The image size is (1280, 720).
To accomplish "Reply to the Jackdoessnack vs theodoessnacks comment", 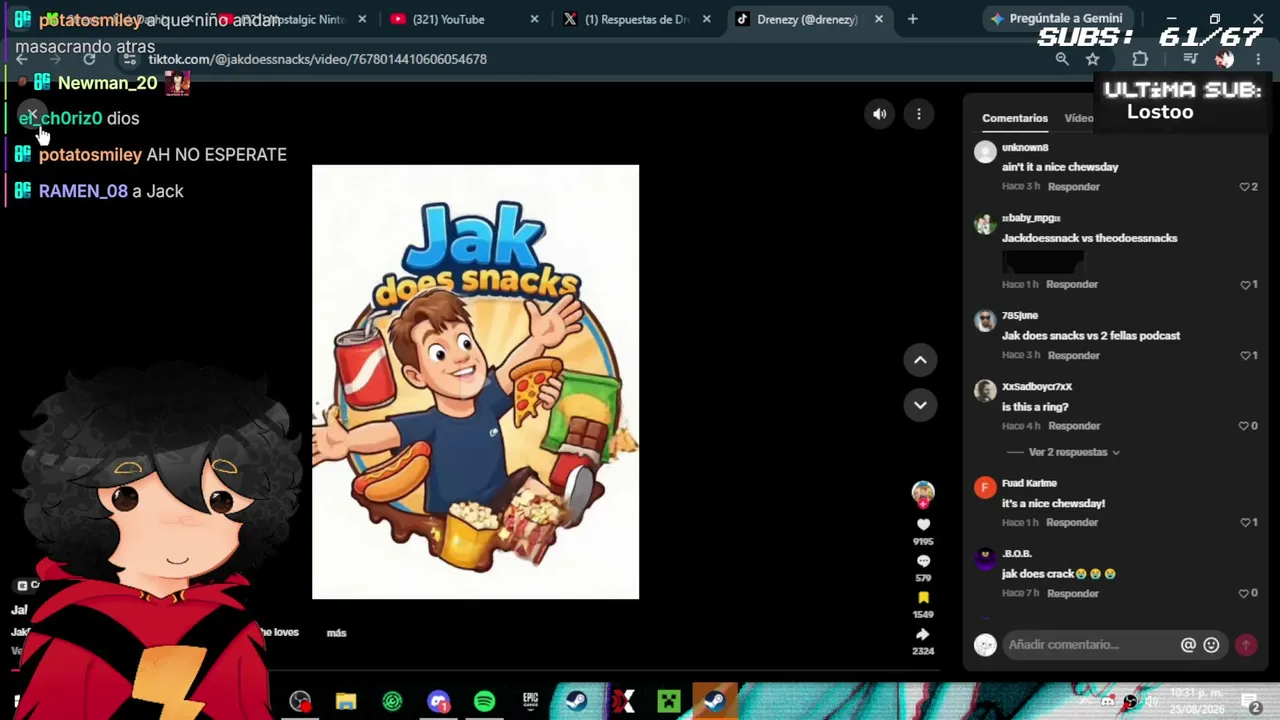I will click(x=1072, y=284).
